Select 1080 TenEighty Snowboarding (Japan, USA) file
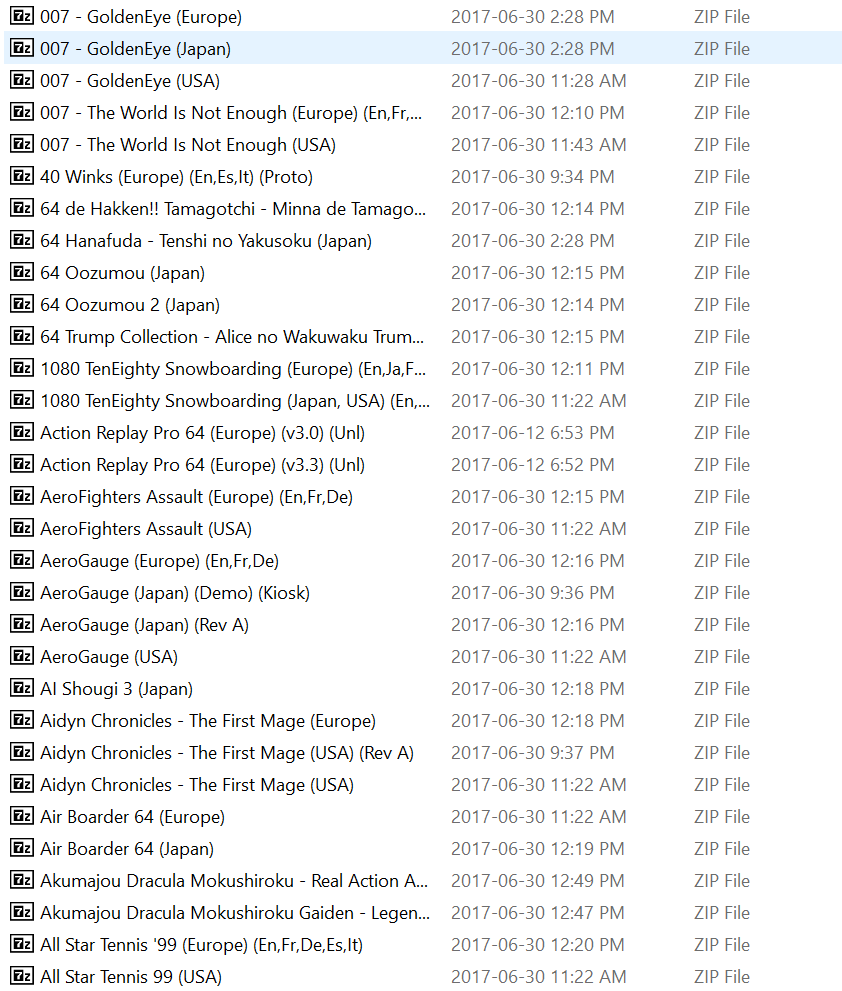This screenshot has width=842, height=991. point(235,401)
